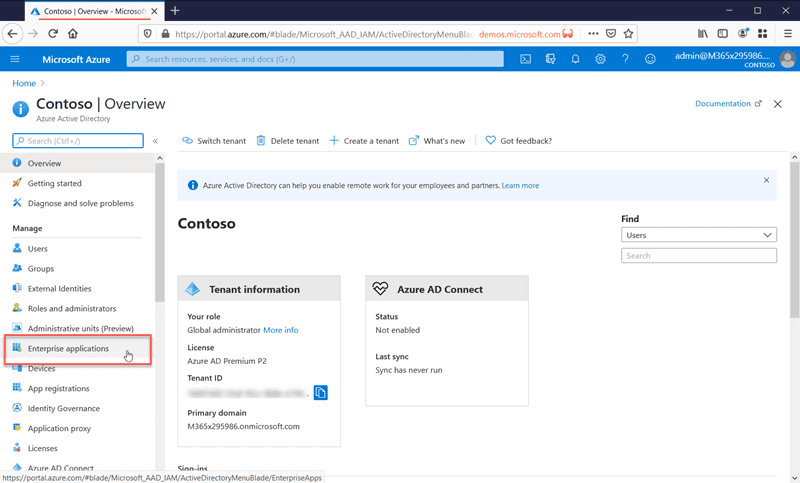The width and height of the screenshot is (800, 483).
Task: Click Switch tenant in the toolbar
Action: coord(214,141)
